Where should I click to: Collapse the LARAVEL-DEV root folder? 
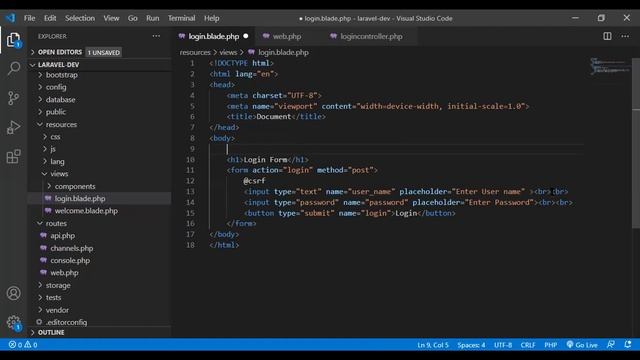[x=59, y=65]
